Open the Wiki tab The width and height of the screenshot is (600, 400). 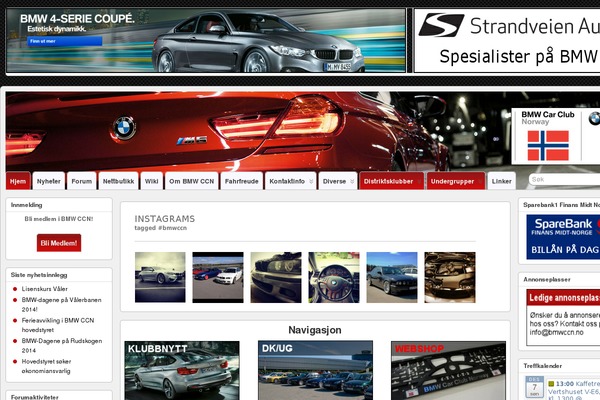(x=152, y=181)
